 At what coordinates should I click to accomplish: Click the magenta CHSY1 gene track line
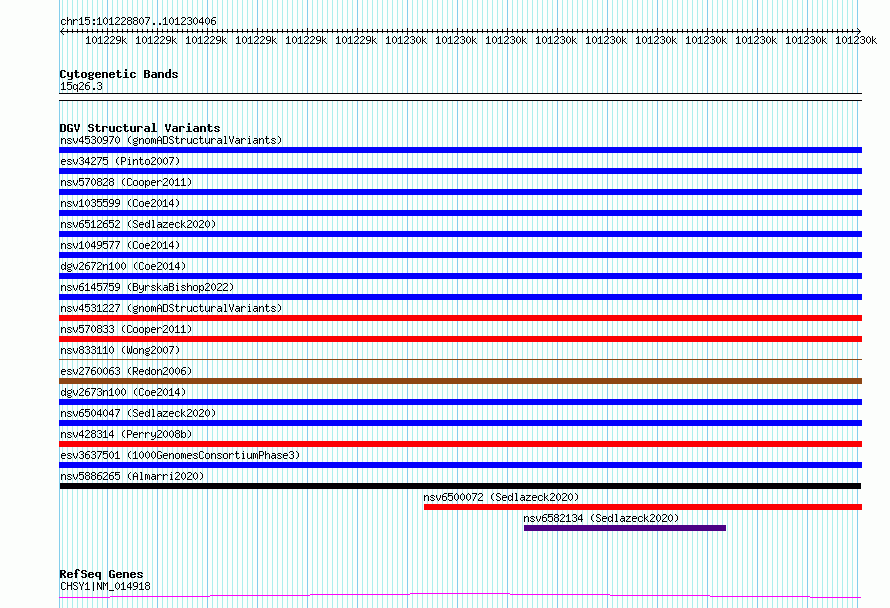460,596
